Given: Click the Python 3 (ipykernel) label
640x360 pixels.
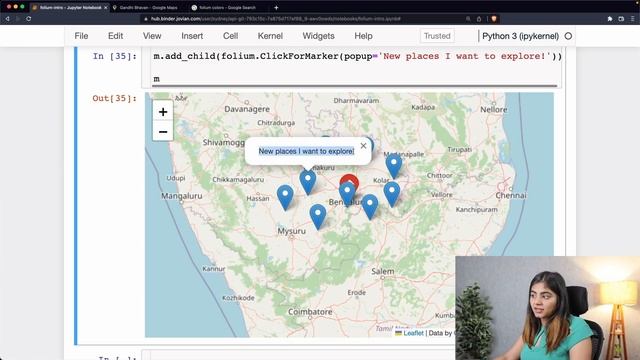Looking at the screenshot, I should [520, 36].
